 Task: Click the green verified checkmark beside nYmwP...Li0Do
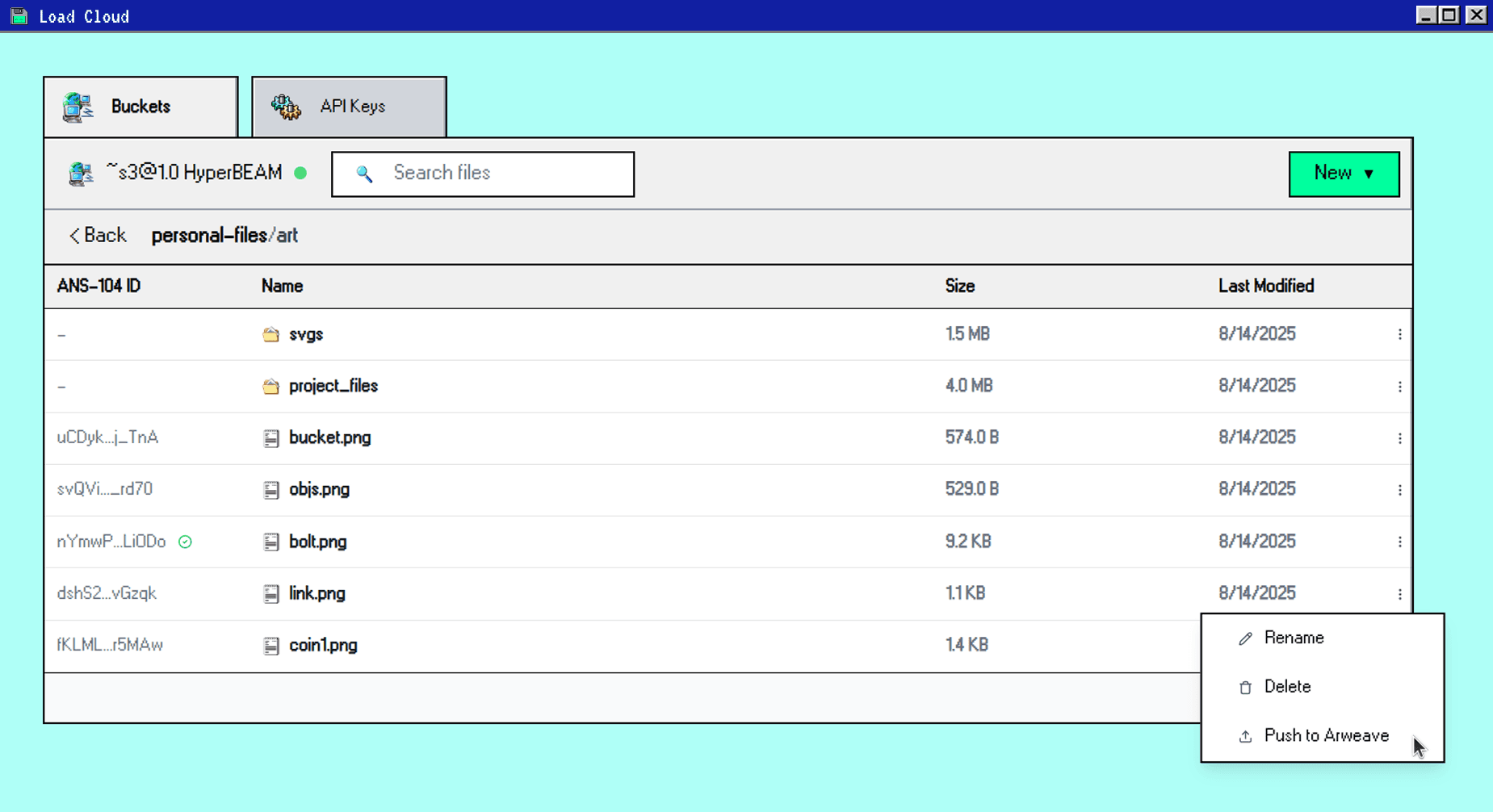point(185,542)
